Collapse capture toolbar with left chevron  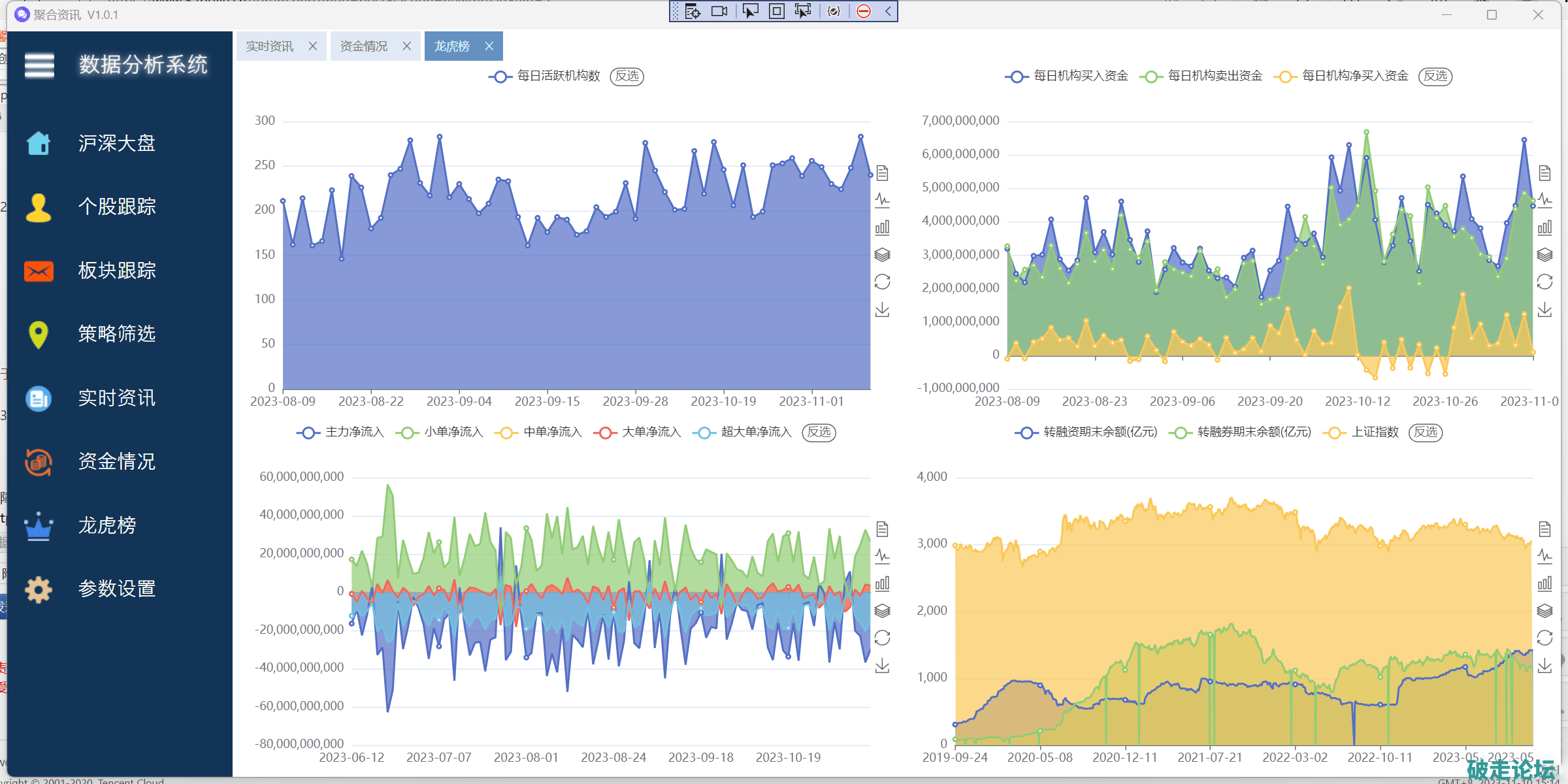tap(888, 11)
